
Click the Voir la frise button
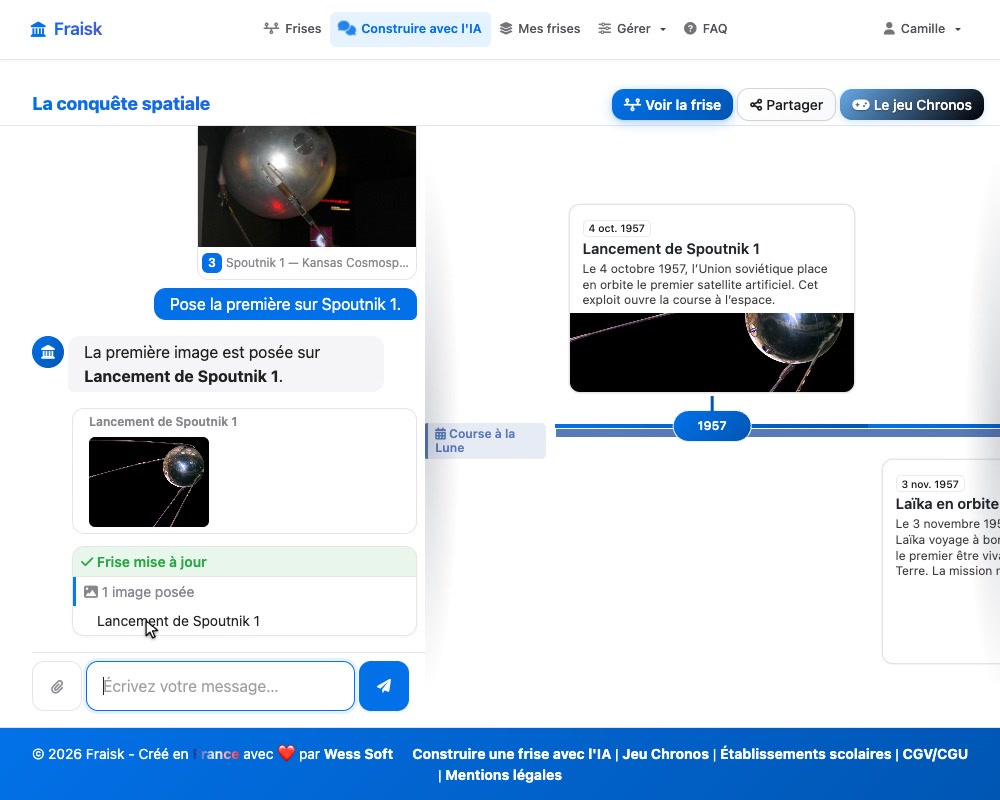pyautogui.click(x=672, y=105)
